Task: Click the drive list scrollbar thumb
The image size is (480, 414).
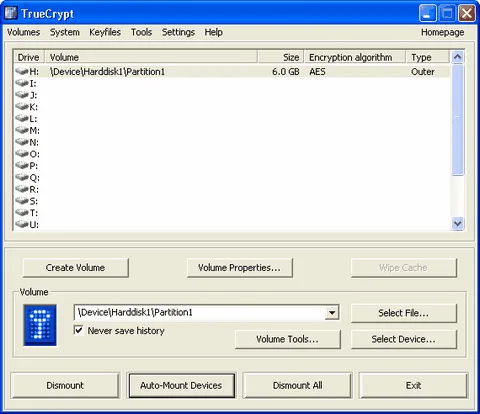Action: tap(458, 119)
